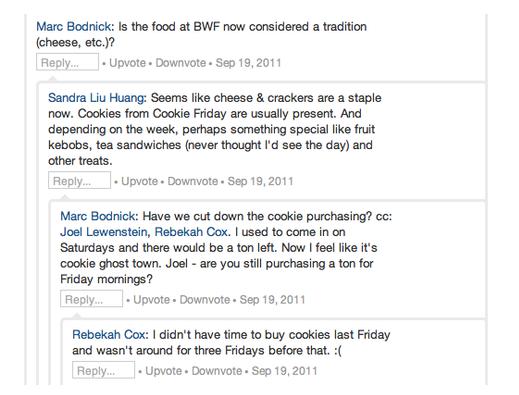Image resolution: width=519 pixels, height=395 pixels.
Task: Downvote Rebekah Cox's cookies reply
Action: [x=217, y=371]
